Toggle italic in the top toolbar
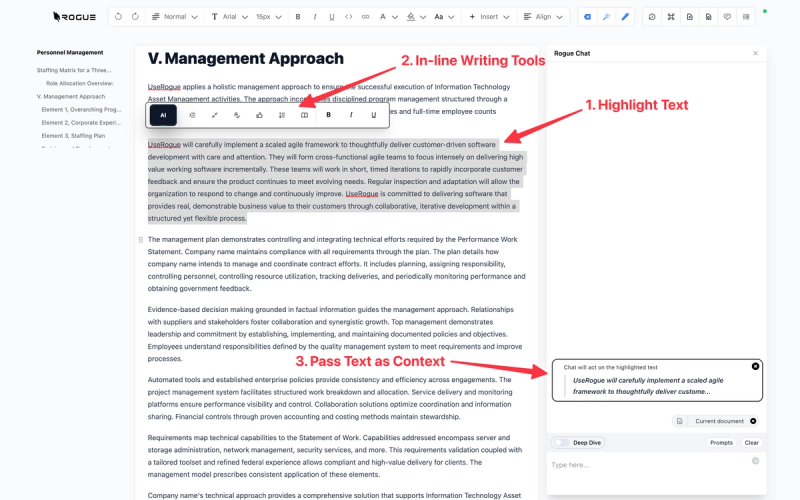Viewport: 800px width, 500px height. point(315,17)
